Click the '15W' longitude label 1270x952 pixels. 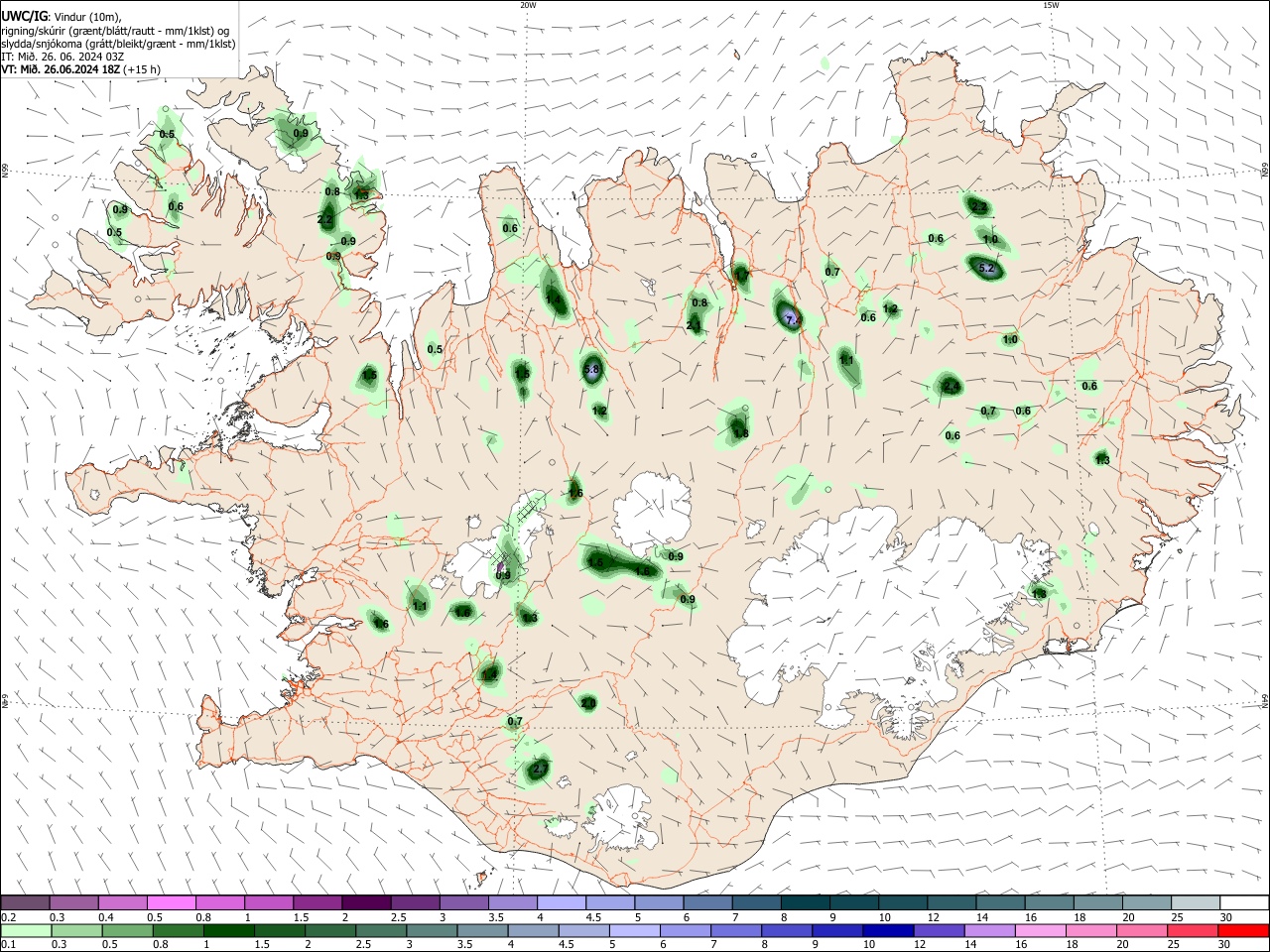(x=1050, y=5)
